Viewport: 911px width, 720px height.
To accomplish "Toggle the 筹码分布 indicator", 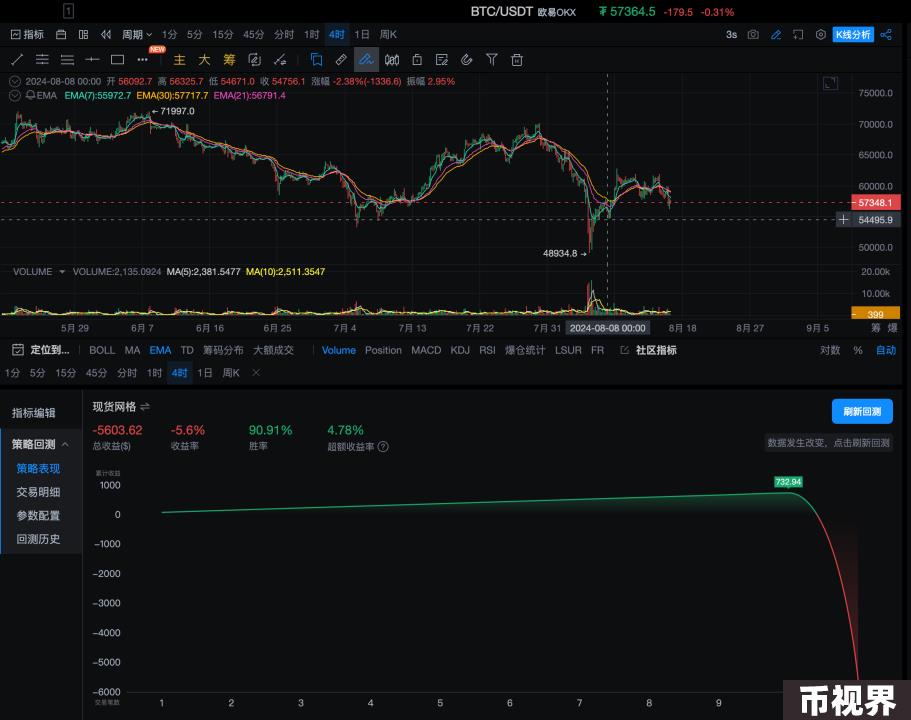I will [223, 350].
